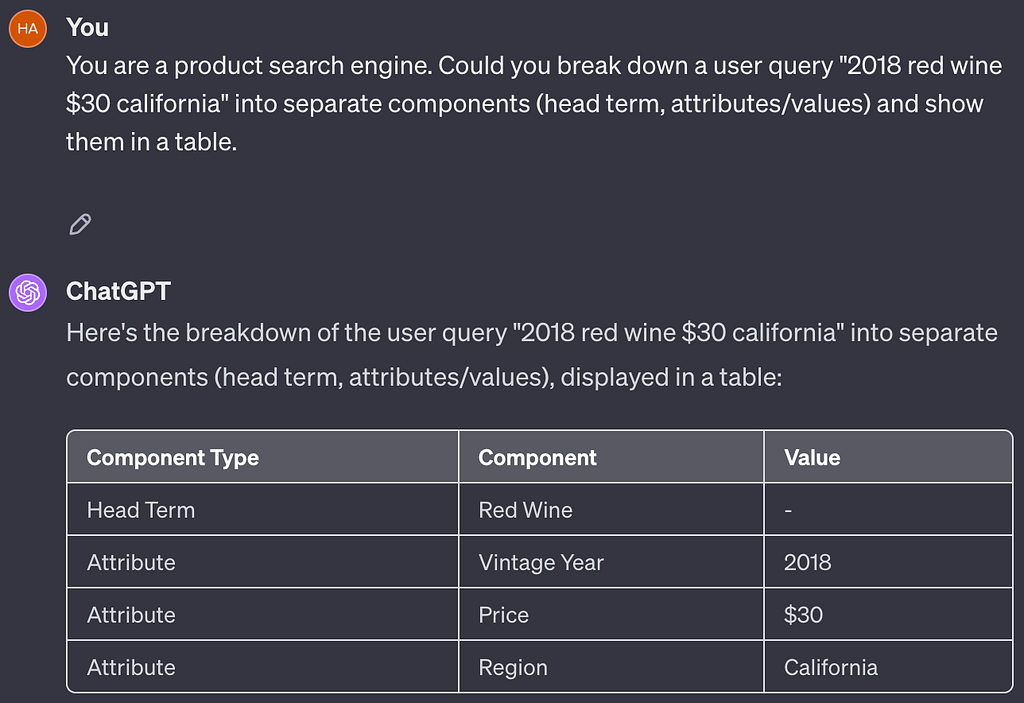The image size is (1024, 703).
Task: Click the 'Red Wine' table cell
Action: coord(611,510)
